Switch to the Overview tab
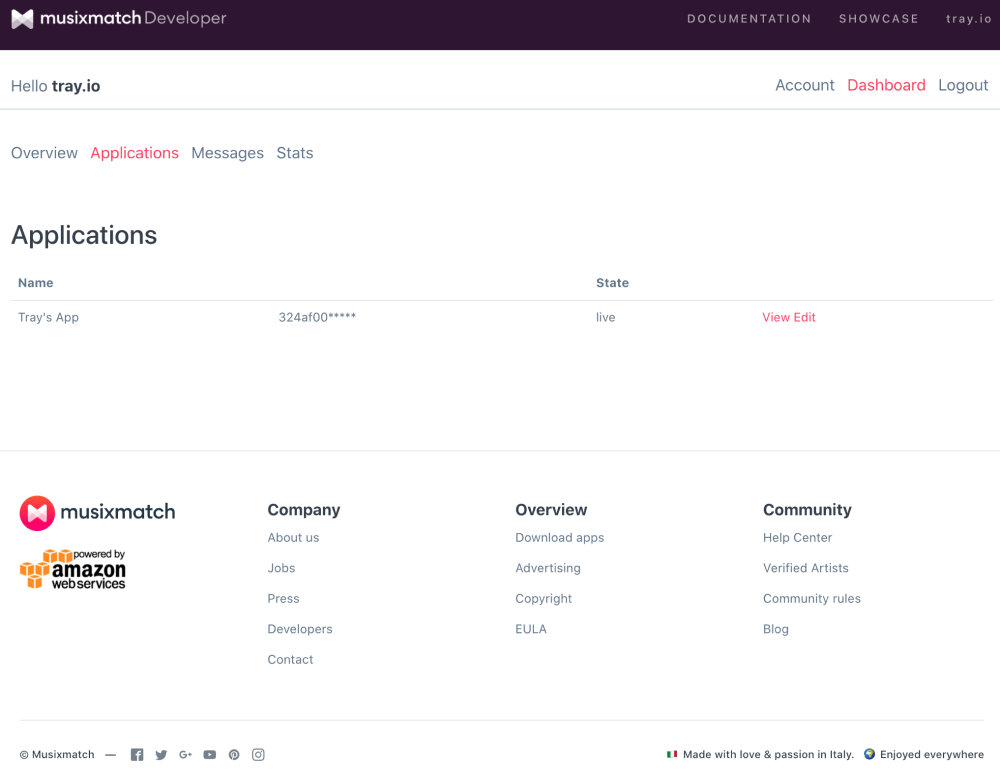The width and height of the screenshot is (1000, 780). [44, 153]
